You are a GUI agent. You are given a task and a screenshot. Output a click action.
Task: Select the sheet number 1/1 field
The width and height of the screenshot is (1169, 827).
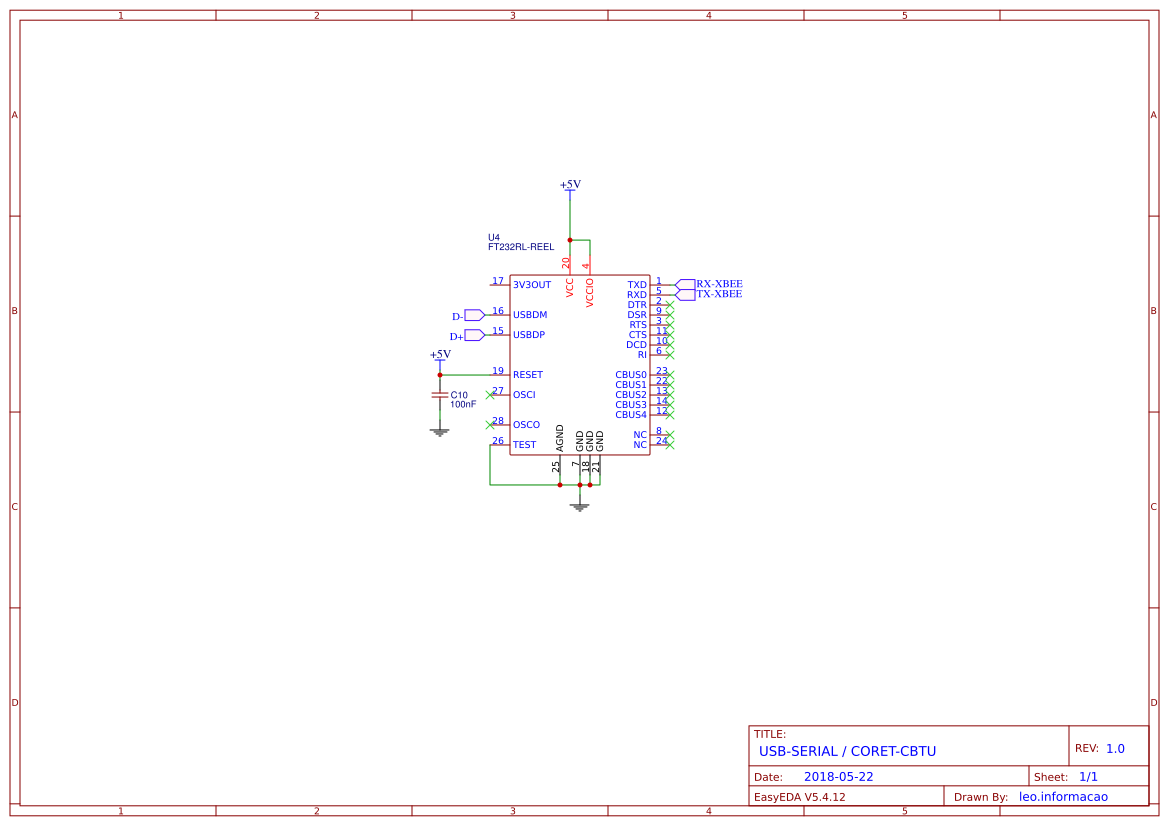[x=1088, y=777]
